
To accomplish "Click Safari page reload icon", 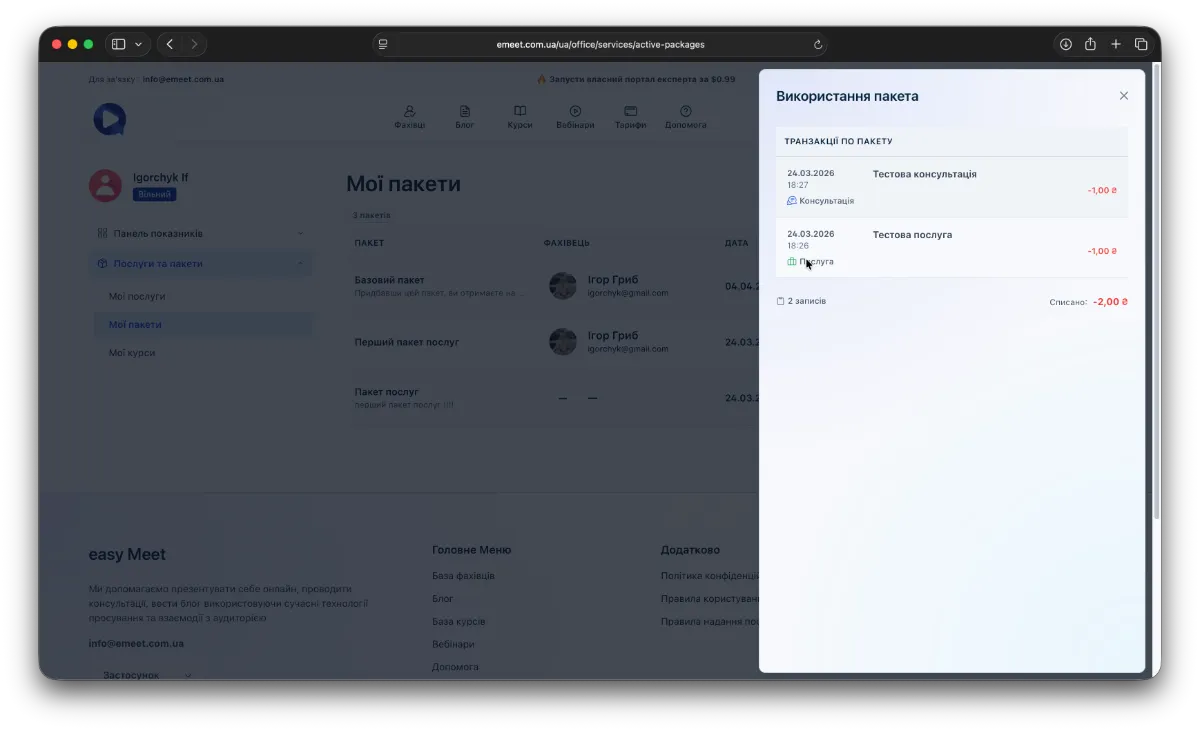I will [x=818, y=44].
